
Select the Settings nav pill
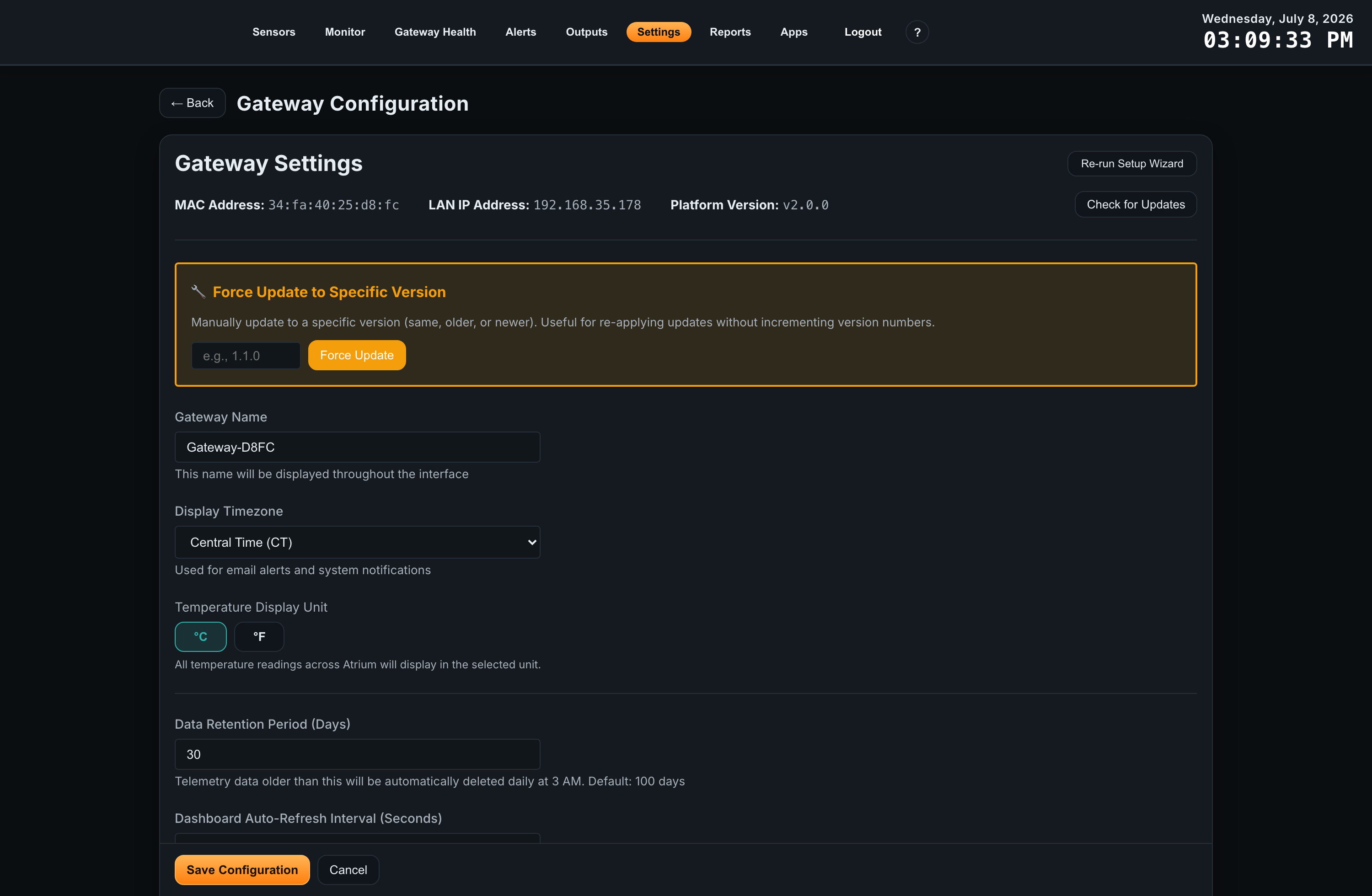(x=658, y=32)
